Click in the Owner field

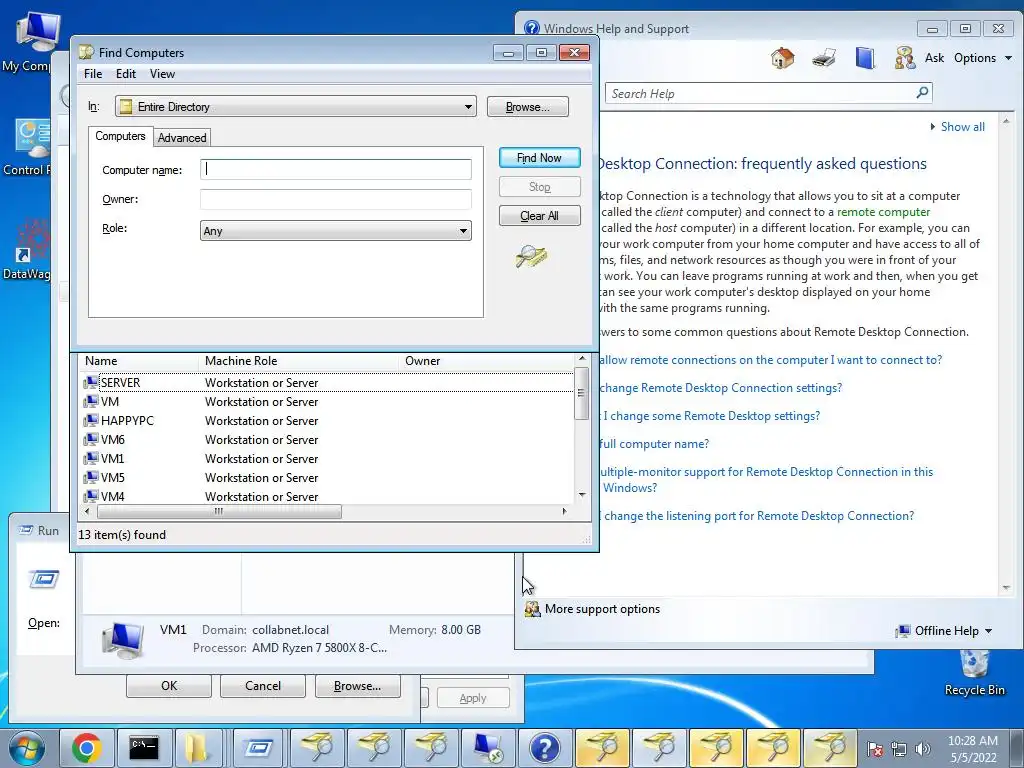point(336,199)
